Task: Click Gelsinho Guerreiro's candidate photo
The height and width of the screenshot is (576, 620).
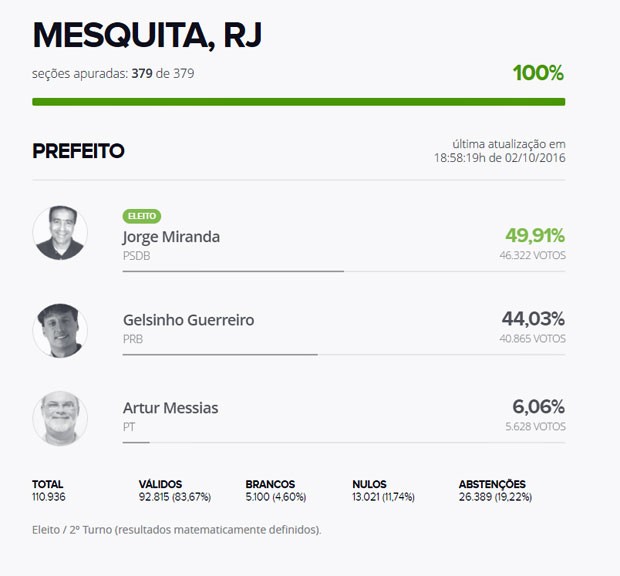Action: click(60, 330)
